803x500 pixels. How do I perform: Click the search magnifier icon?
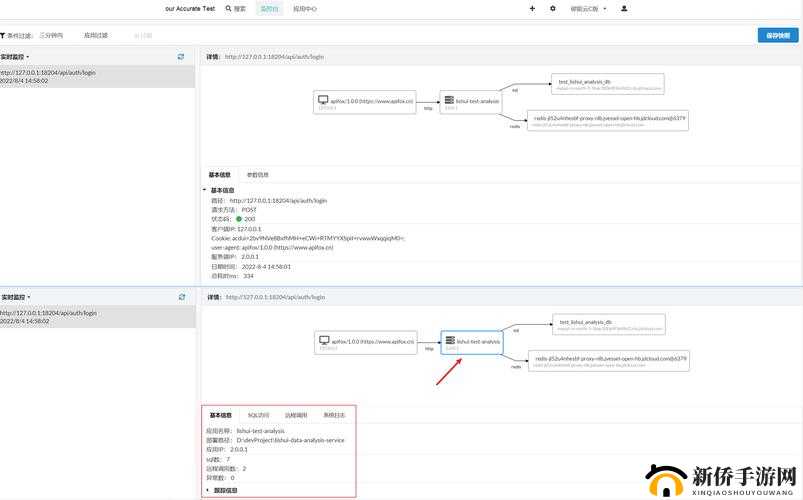point(228,8)
